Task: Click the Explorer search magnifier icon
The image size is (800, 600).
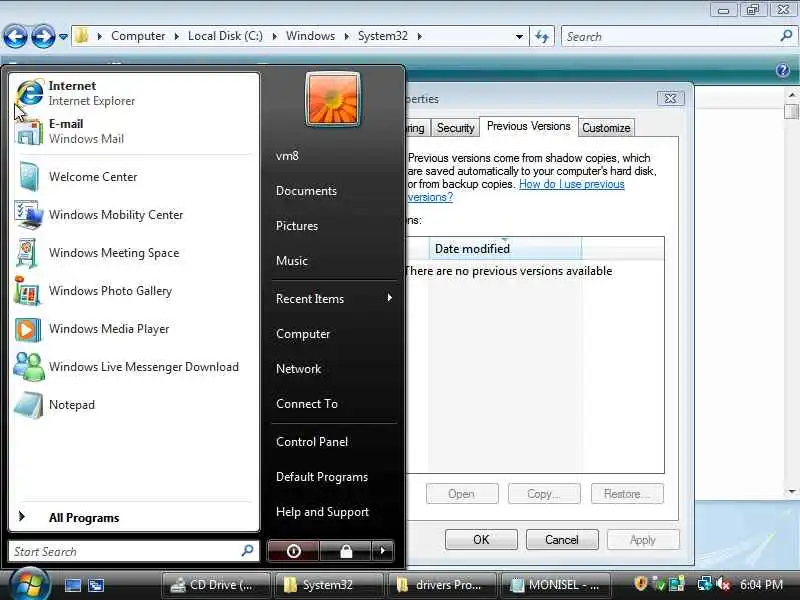Action: [786, 36]
